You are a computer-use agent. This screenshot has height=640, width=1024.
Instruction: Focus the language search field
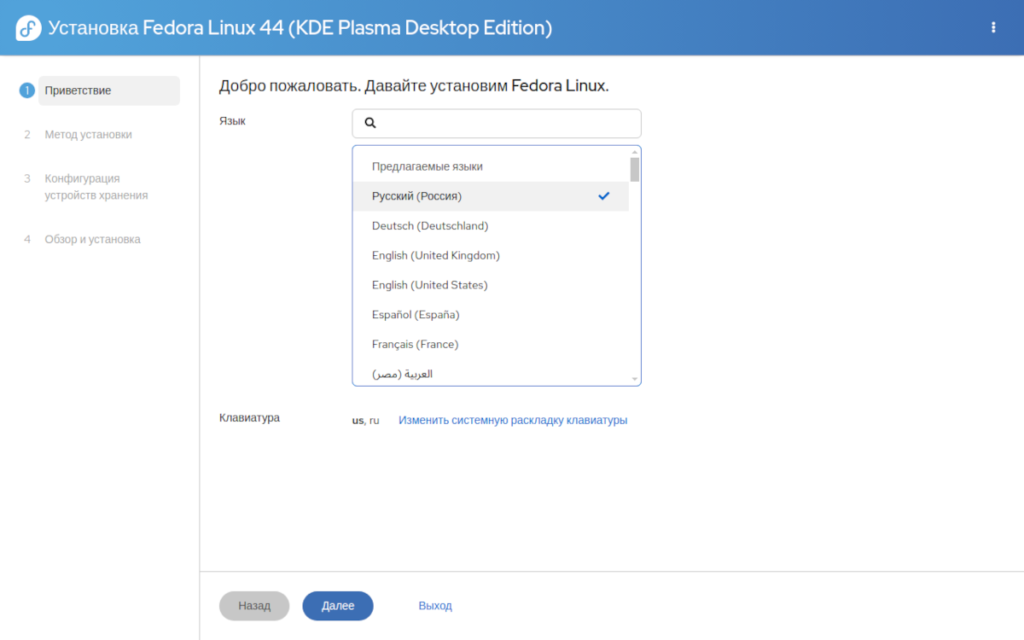click(x=496, y=123)
